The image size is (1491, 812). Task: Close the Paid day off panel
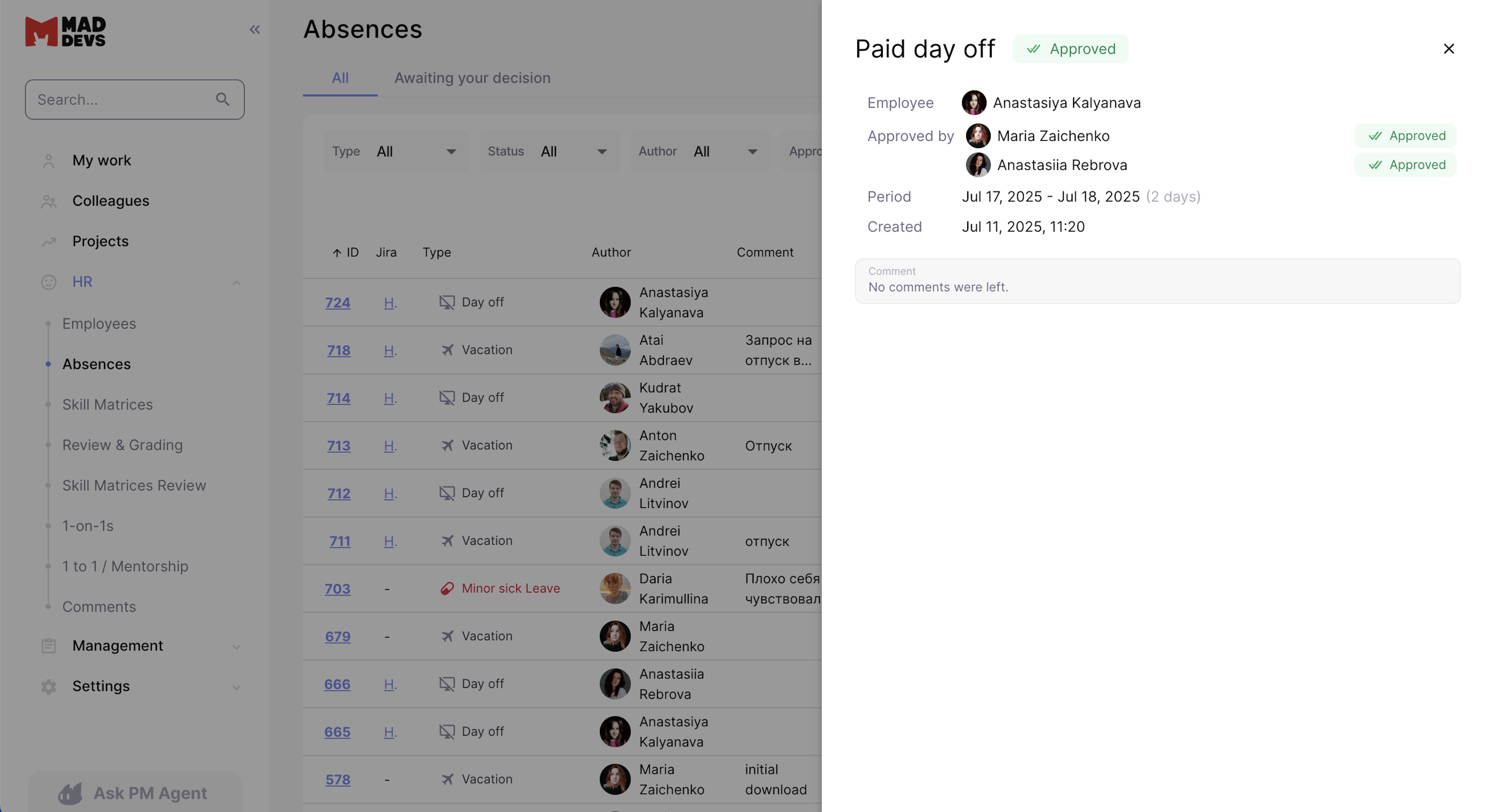1449,48
